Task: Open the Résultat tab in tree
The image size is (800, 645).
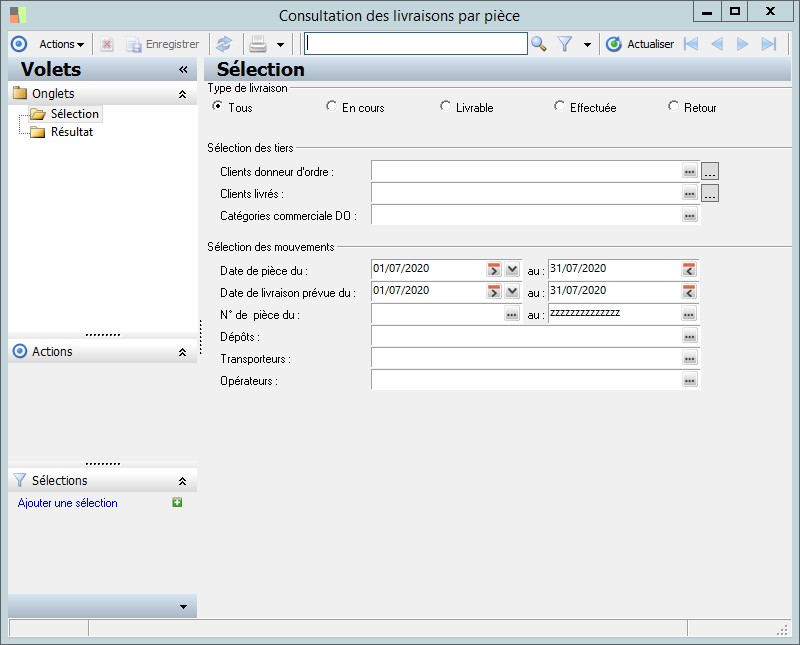Action: [72, 132]
